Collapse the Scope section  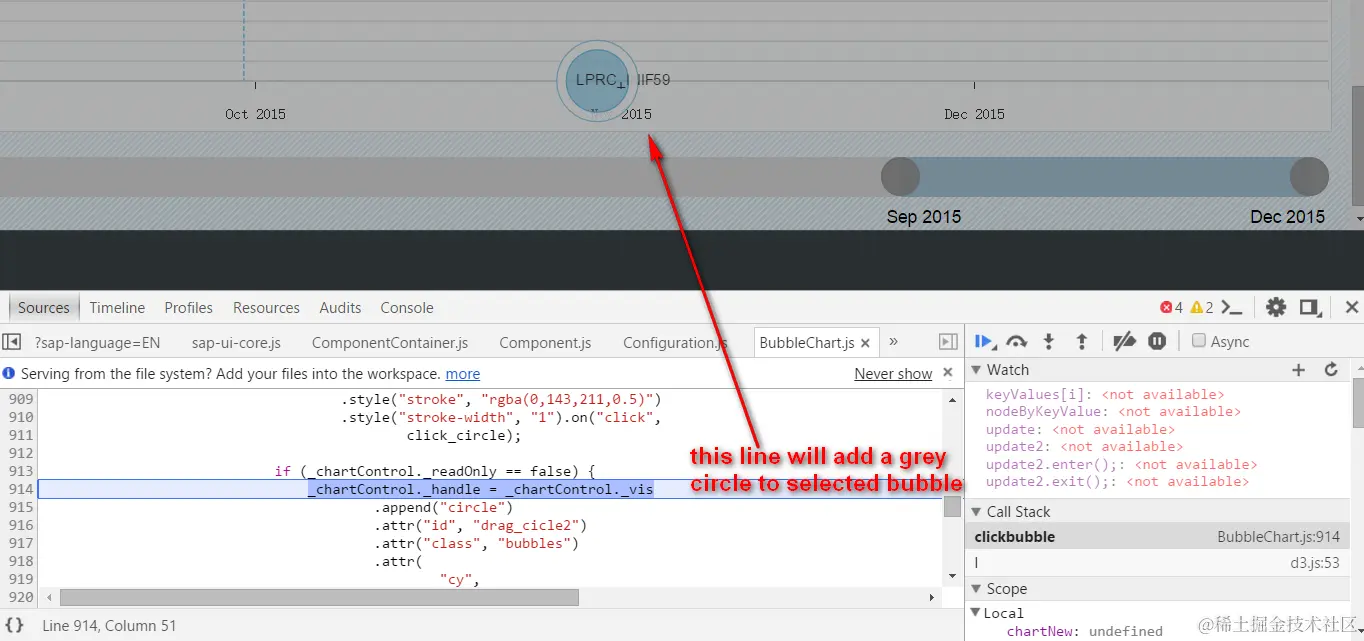click(x=976, y=589)
